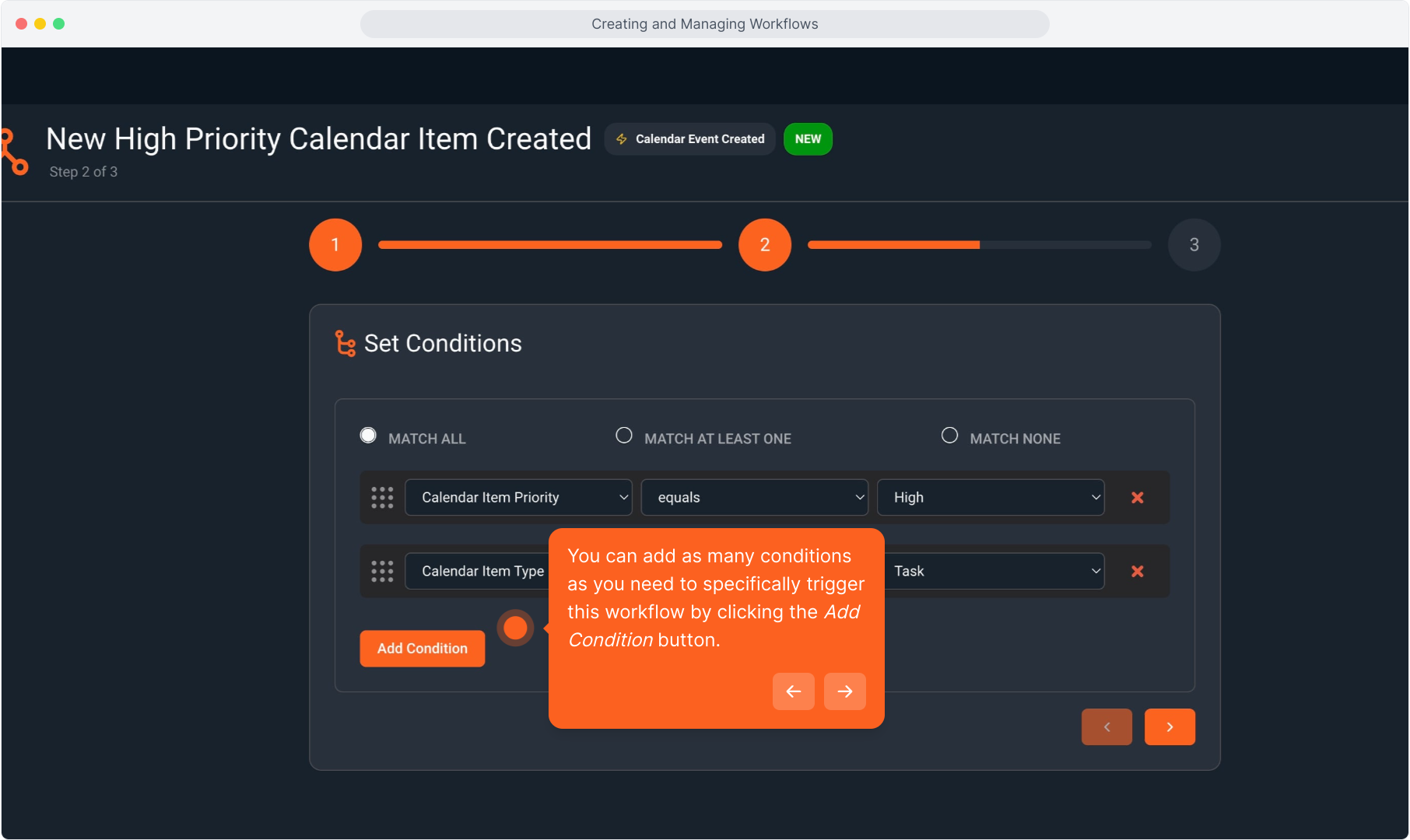Screen dimensions: 1410x840
Task: Grab the drag handle of the type condition
Action: [x=382, y=572]
